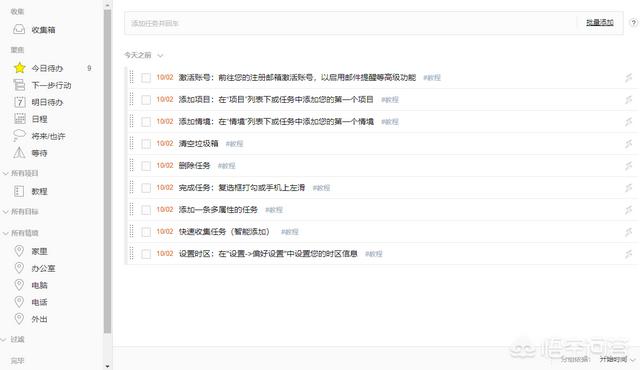Open the 收集箱 inbox icon
Screen dimensions: 640x370
pyautogui.click(x=19, y=29)
